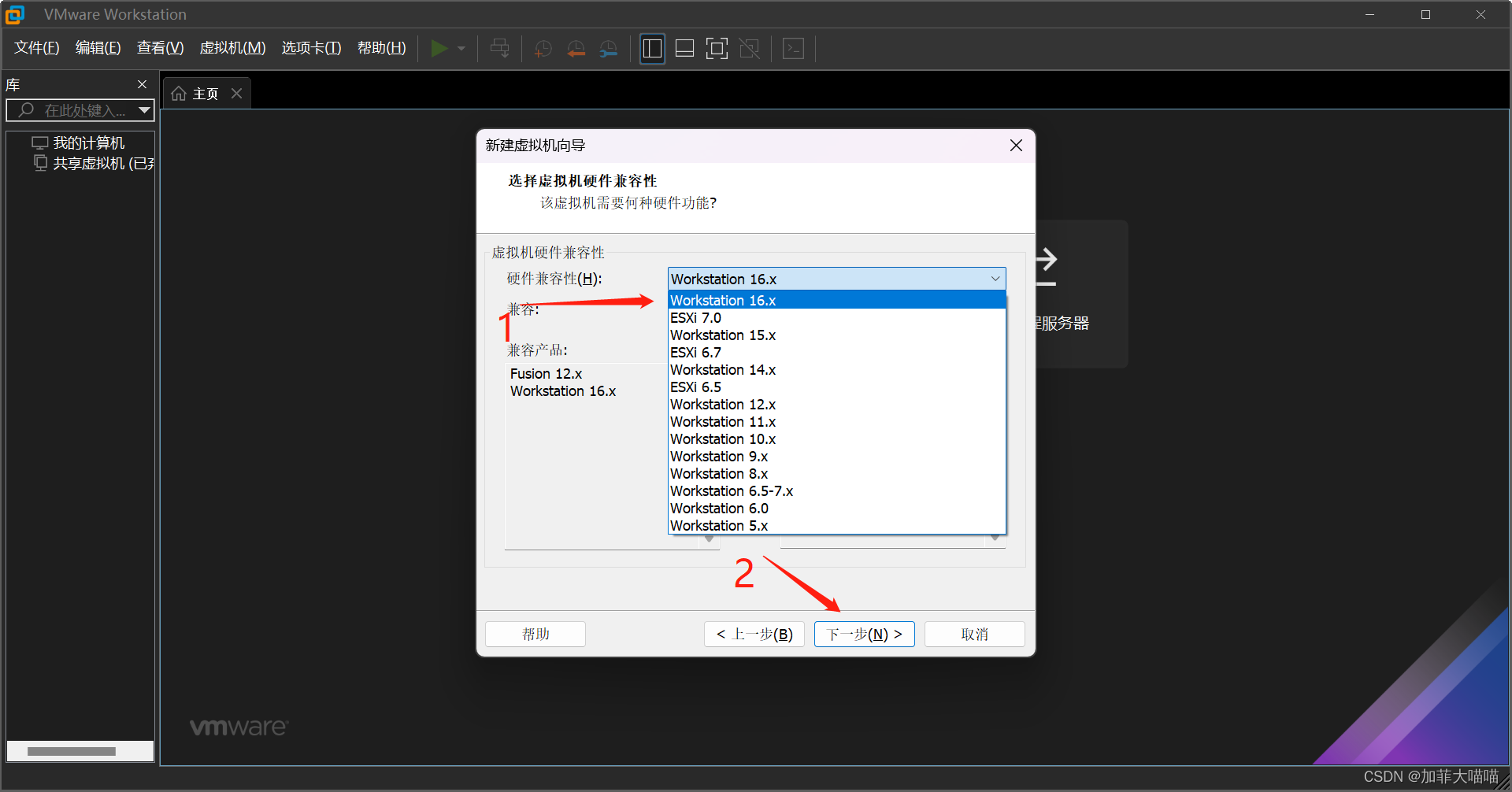Click the connect to remote server arrow icon
The width and height of the screenshot is (1512, 792).
click(1045, 268)
